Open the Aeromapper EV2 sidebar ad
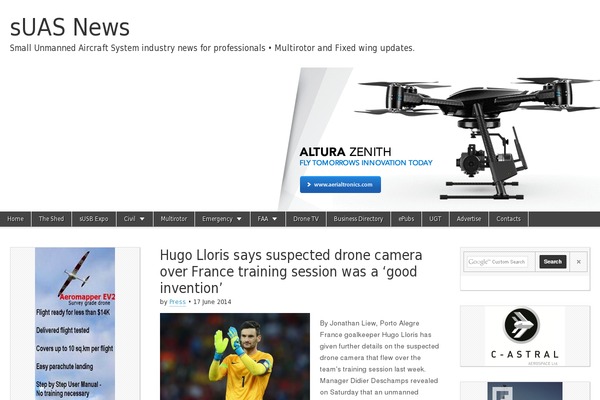 (x=75, y=323)
